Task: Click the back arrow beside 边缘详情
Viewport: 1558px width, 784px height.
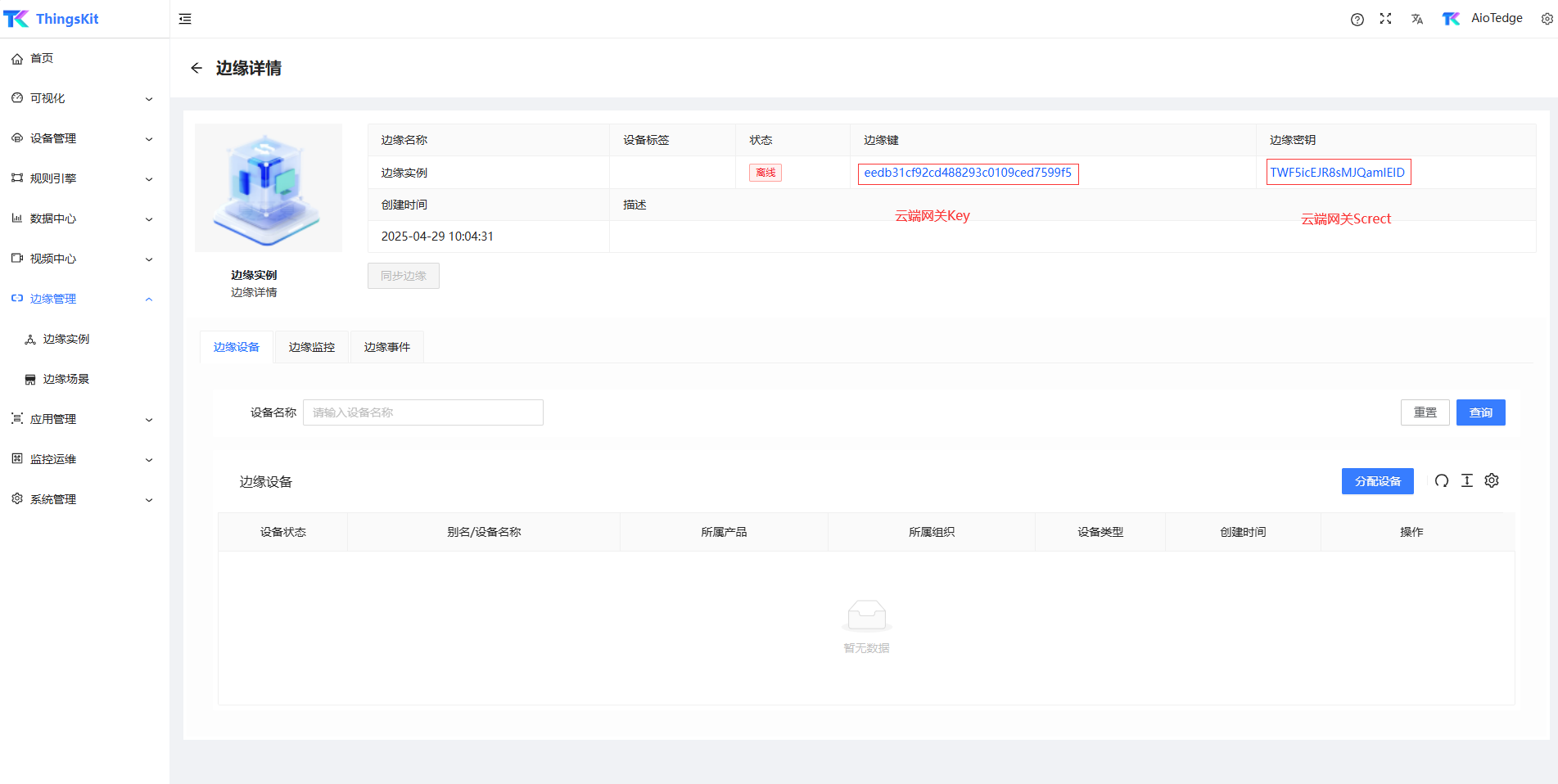Action: tap(196, 68)
